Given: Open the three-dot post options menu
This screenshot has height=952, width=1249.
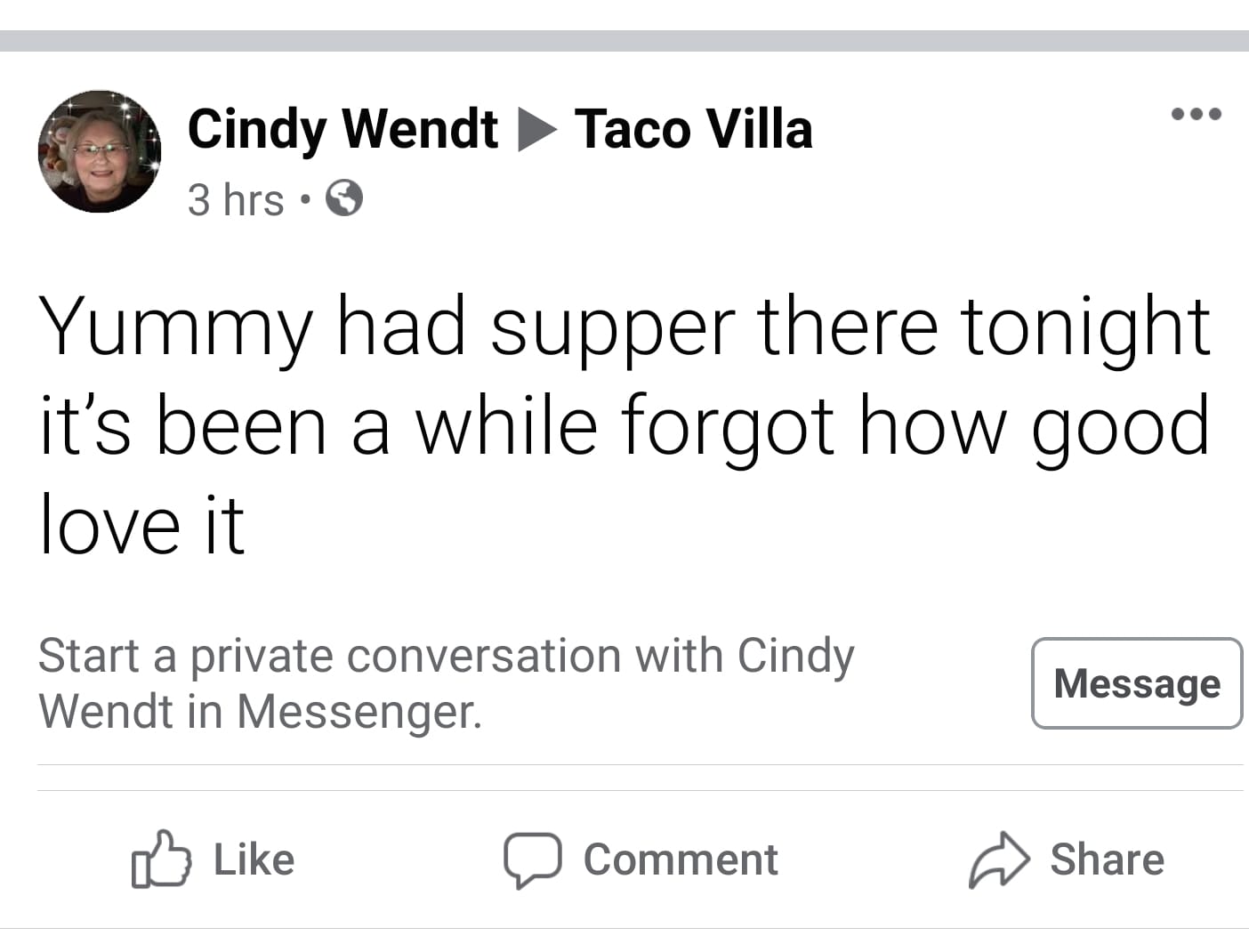Looking at the screenshot, I should (x=1197, y=114).
